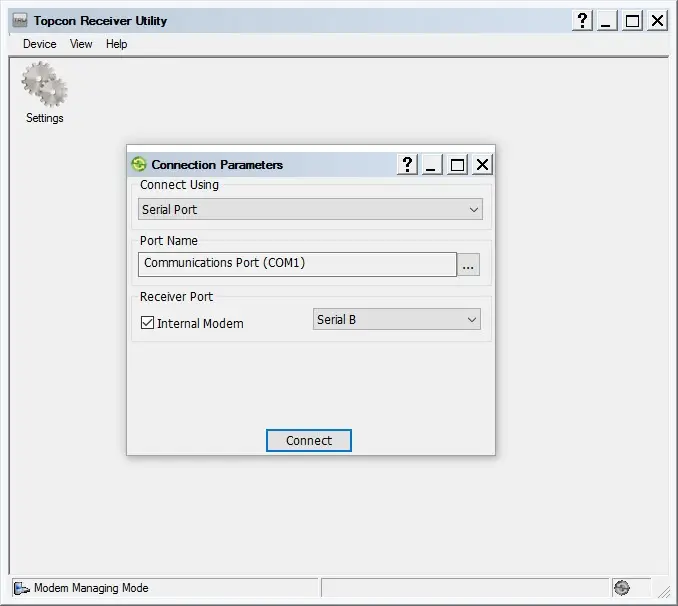Open help in Connection Parameters dialog

coord(407,164)
